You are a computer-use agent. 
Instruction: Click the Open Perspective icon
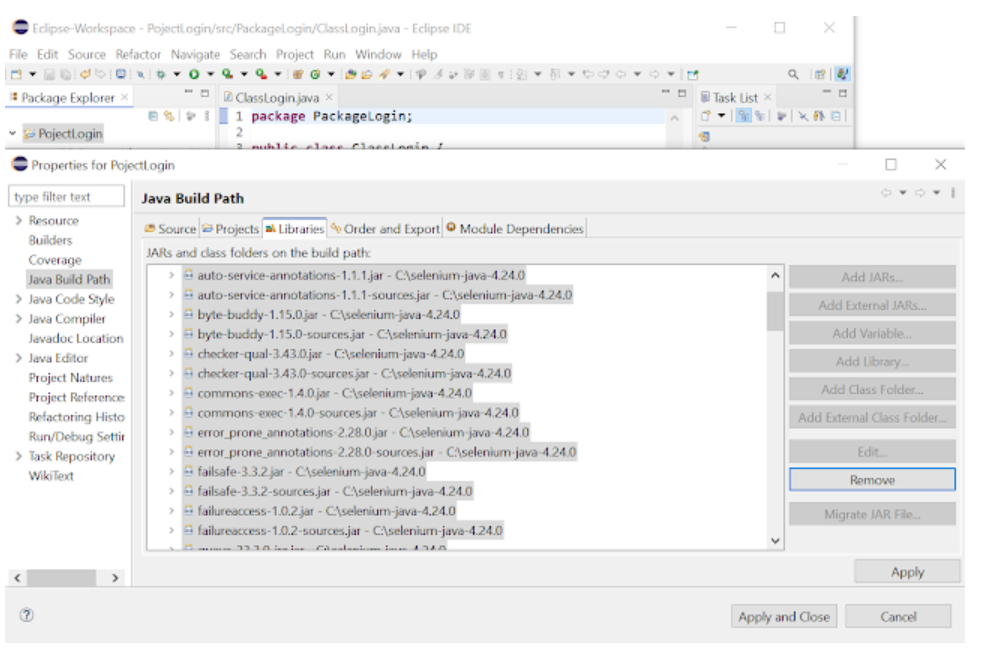[820, 74]
